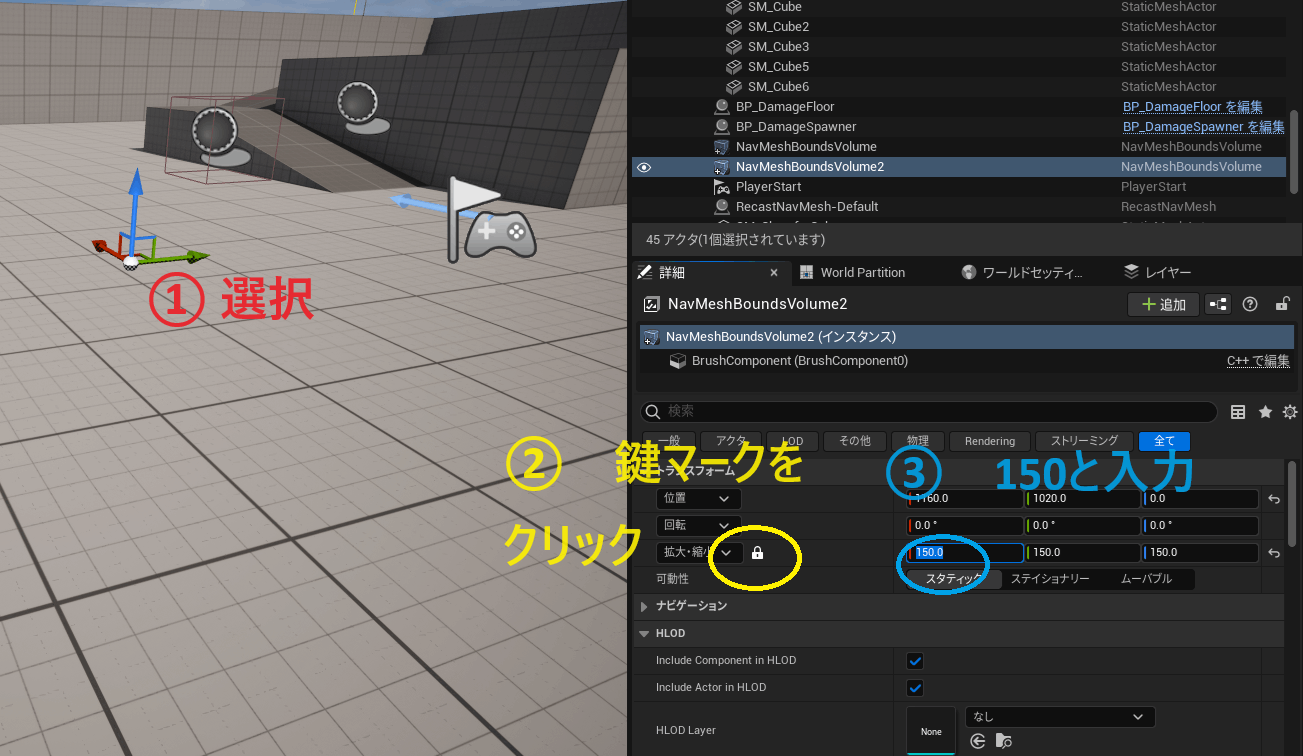
Task: Filter properties by 物理
Action: click(x=917, y=441)
